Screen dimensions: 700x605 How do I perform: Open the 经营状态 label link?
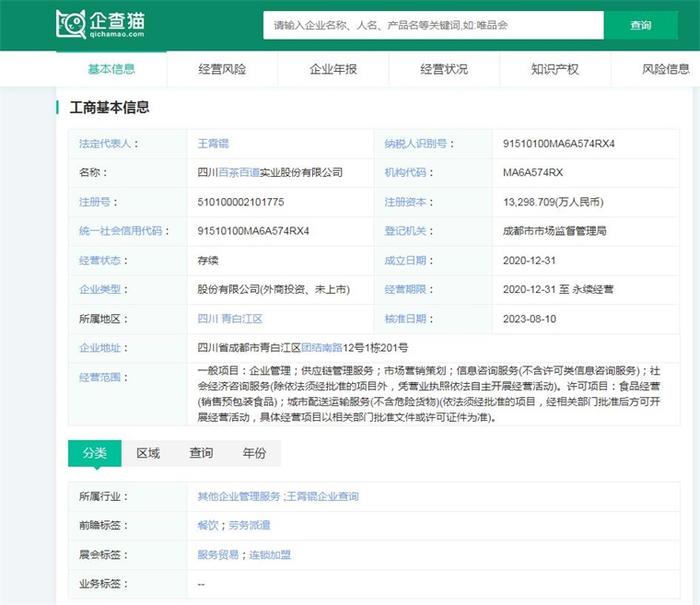(100, 260)
